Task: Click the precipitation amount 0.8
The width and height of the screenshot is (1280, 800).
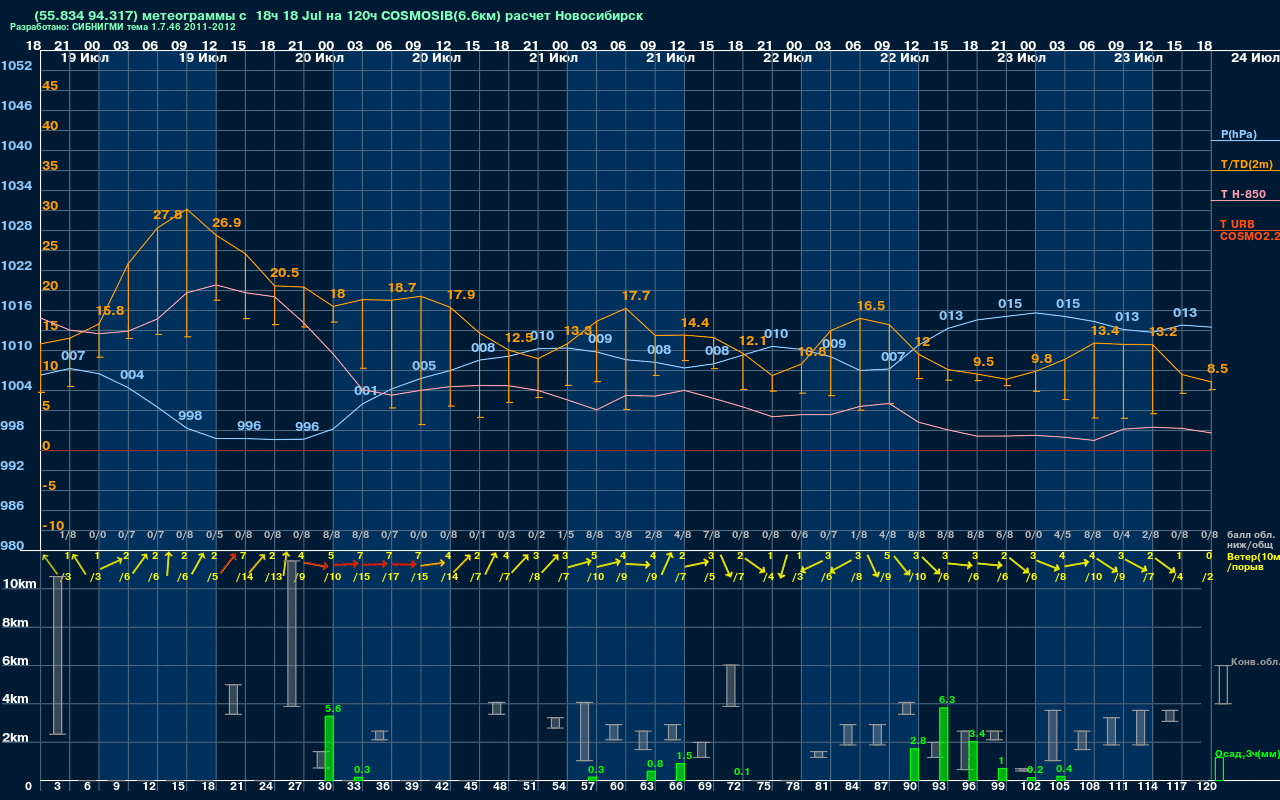Action: (655, 764)
